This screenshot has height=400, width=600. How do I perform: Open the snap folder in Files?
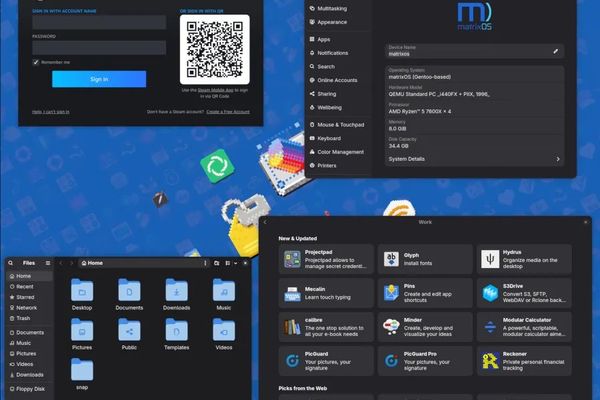pyautogui.click(x=82, y=374)
